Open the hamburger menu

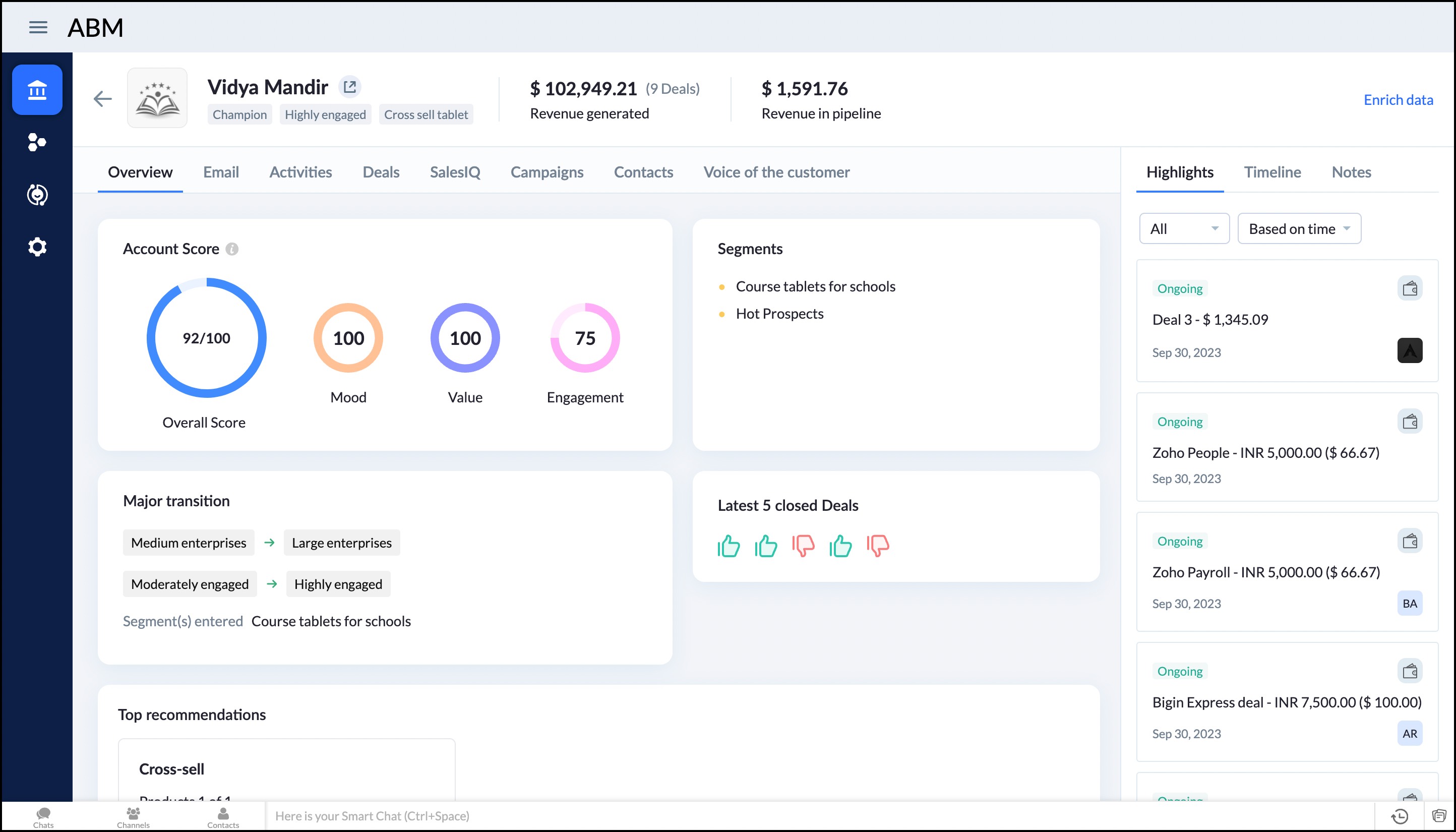coord(38,27)
